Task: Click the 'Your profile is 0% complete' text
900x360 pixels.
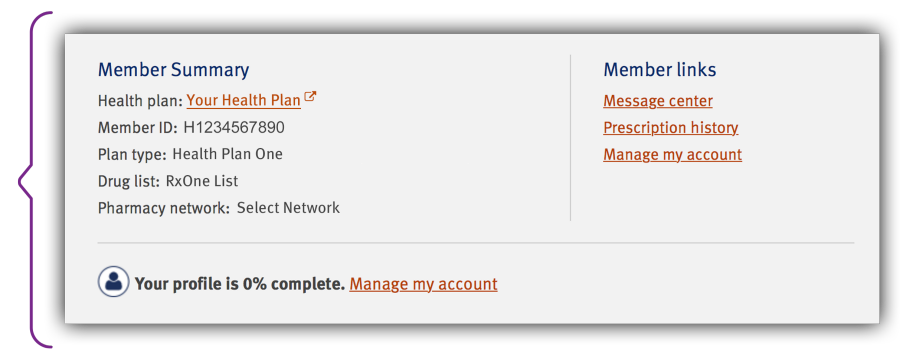Action: click(240, 284)
